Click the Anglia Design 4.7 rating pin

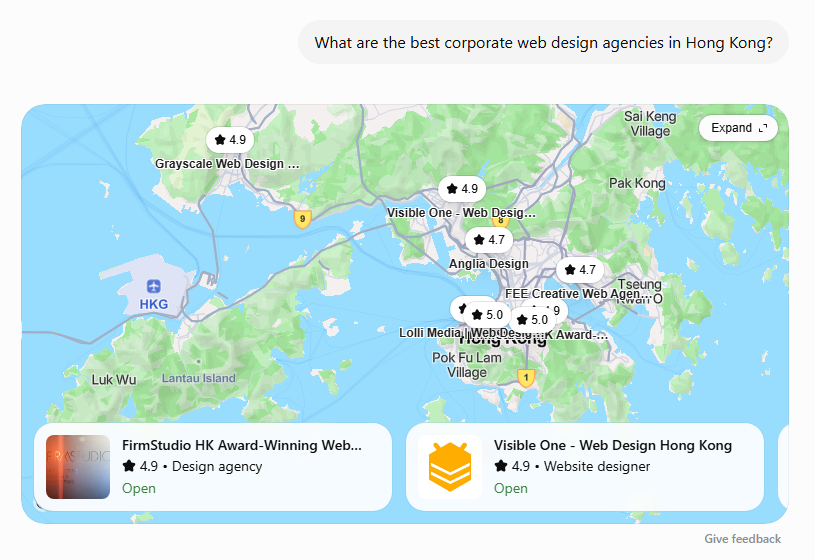click(x=489, y=240)
